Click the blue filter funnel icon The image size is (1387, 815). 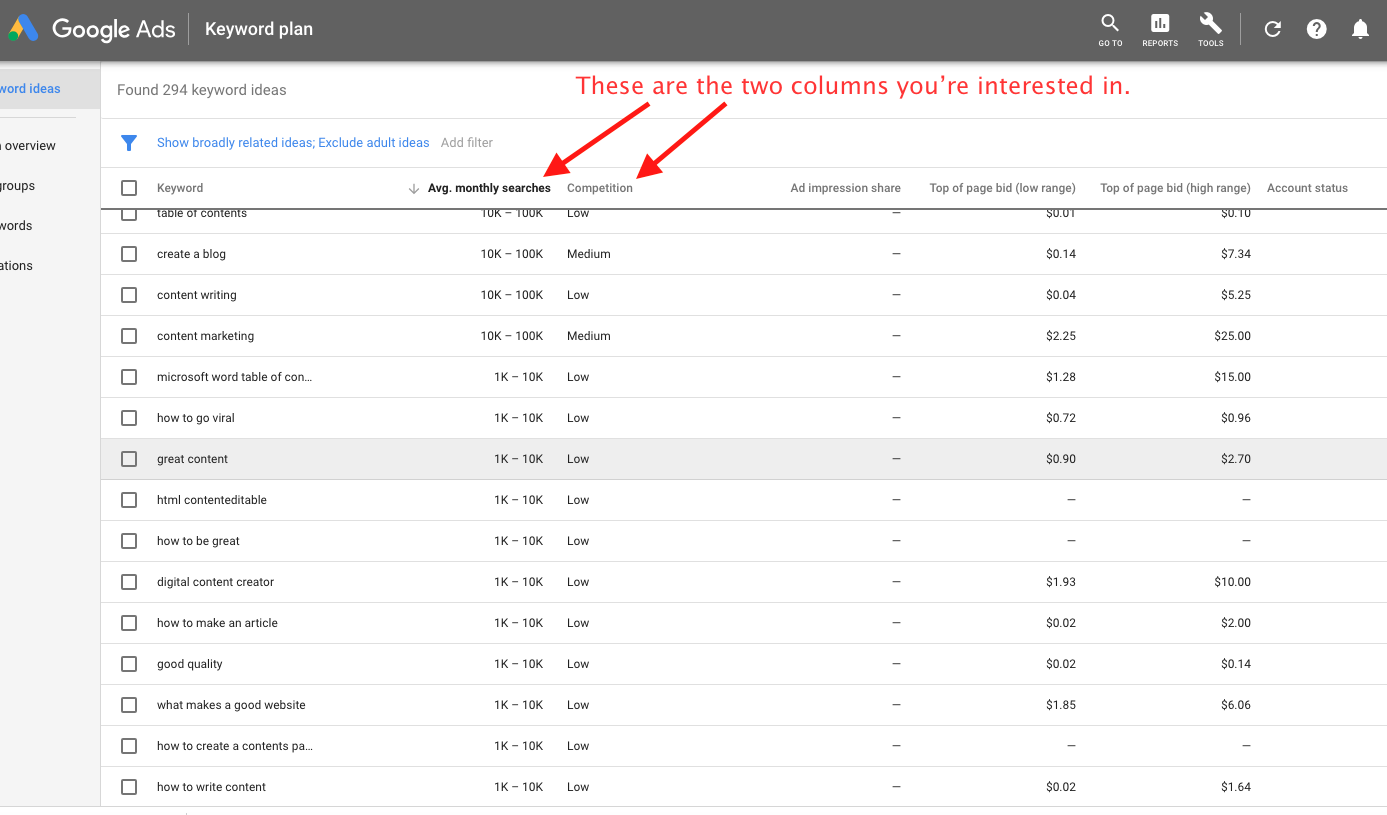(x=129, y=143)
